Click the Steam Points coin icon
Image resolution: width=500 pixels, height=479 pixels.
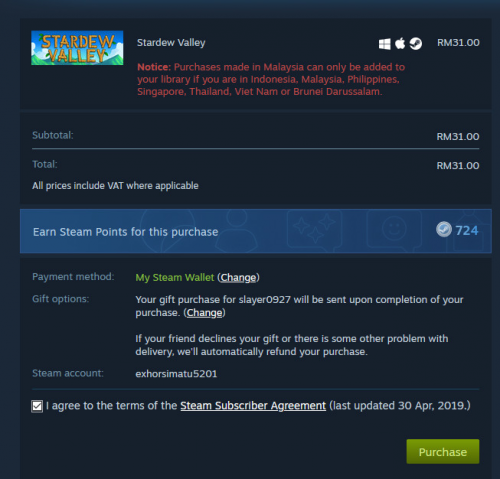pyautogui.click(x=444, y=230)
